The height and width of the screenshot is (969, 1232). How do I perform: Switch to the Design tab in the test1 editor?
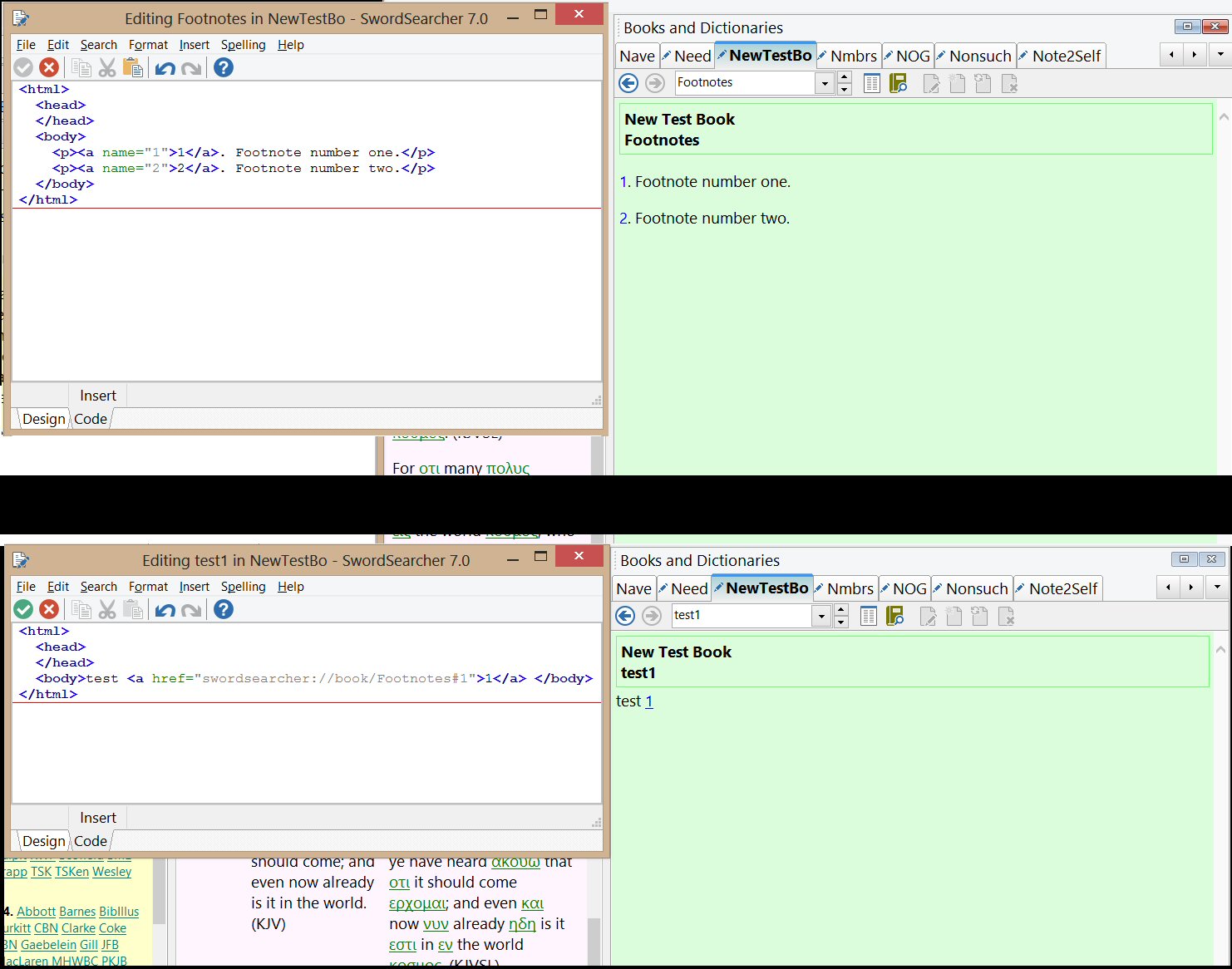click(43, 841)
